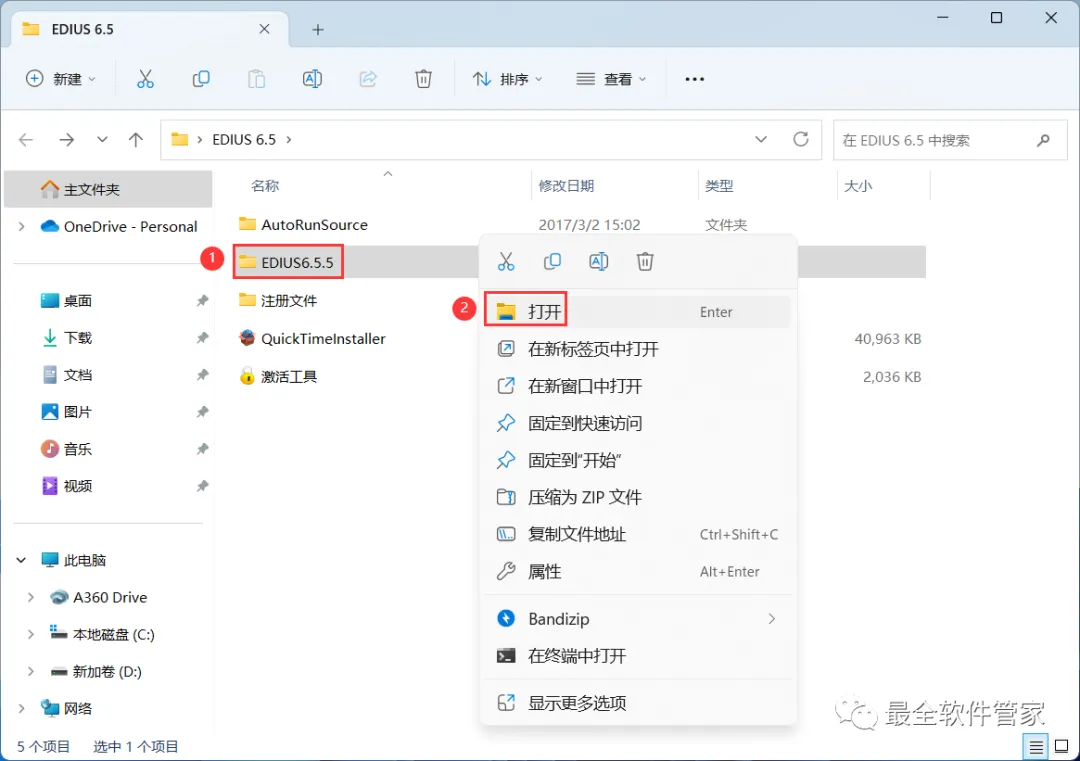This screenshot has height=761, width=1080.
Task: Choose 在新标签页中打开
Action: [x=638, y=349]
